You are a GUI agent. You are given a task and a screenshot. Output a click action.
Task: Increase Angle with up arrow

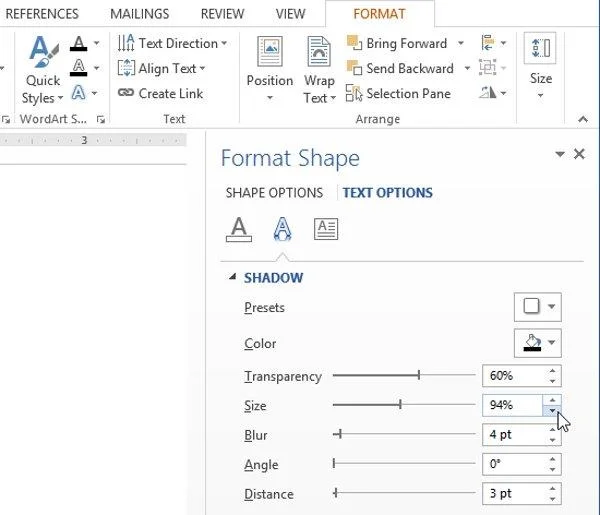(552, 459)
